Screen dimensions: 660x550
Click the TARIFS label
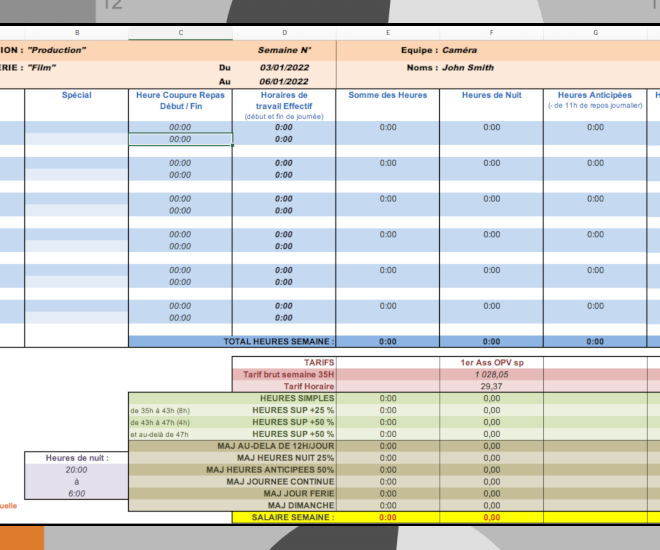(319, 363)
